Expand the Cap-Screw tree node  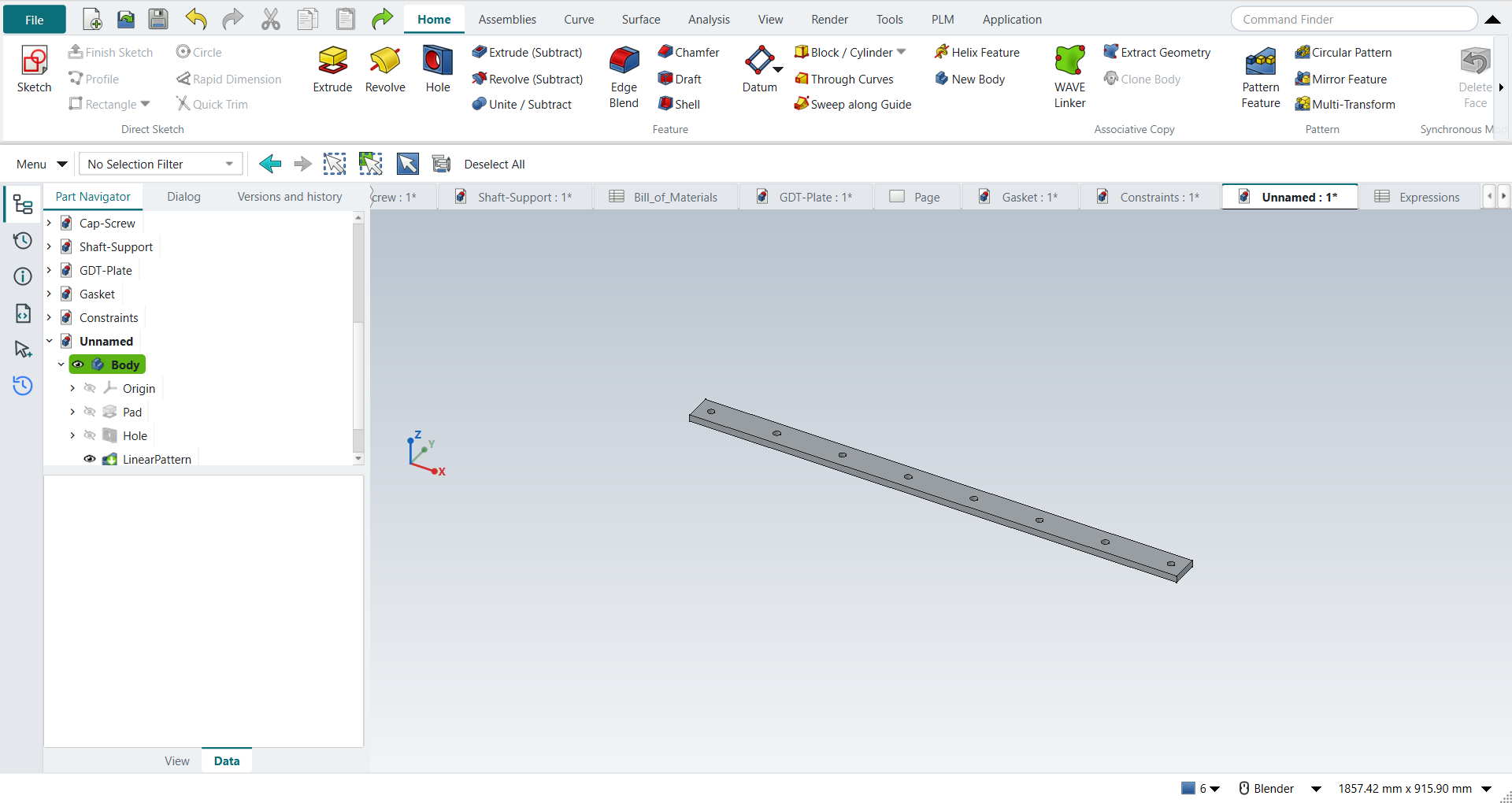(x=49, y=223)
